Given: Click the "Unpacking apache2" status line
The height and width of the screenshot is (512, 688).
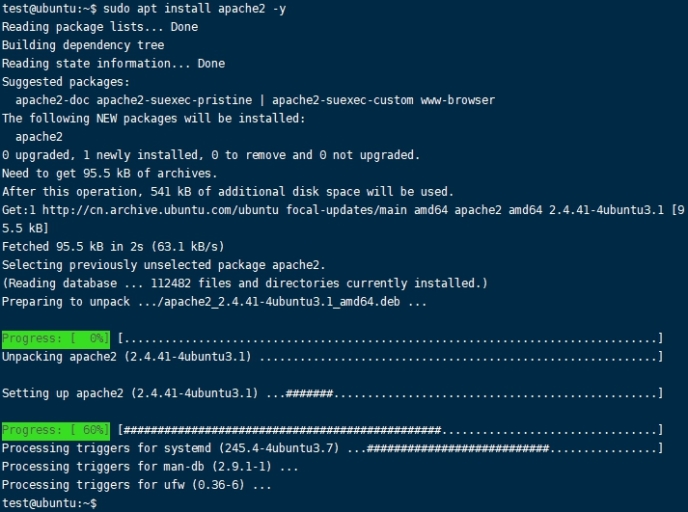Looking at the screenshot, I should pyautogui.click(x=127, y=356).
